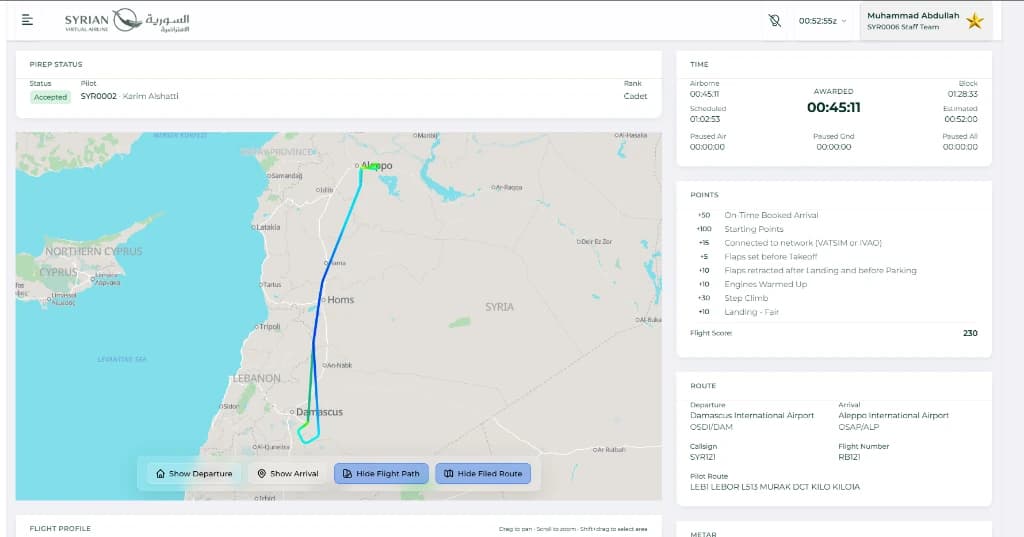Select the Engines Warmed Up row
The image size is (1024, 537).
pos(833,284)
